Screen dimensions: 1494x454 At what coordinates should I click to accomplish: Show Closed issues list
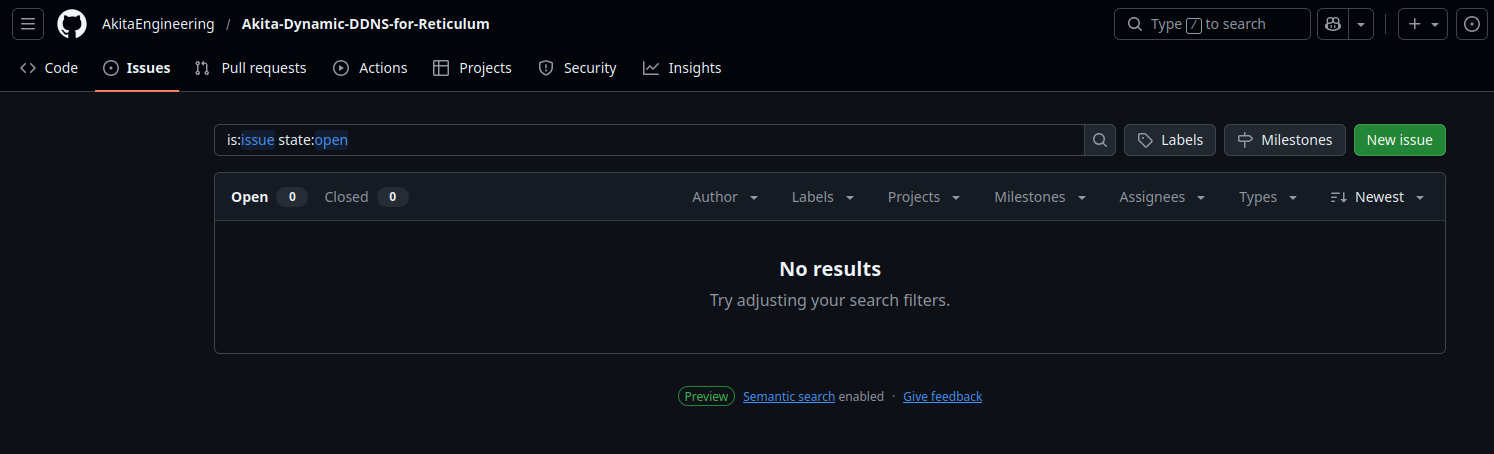coord(347,197)
